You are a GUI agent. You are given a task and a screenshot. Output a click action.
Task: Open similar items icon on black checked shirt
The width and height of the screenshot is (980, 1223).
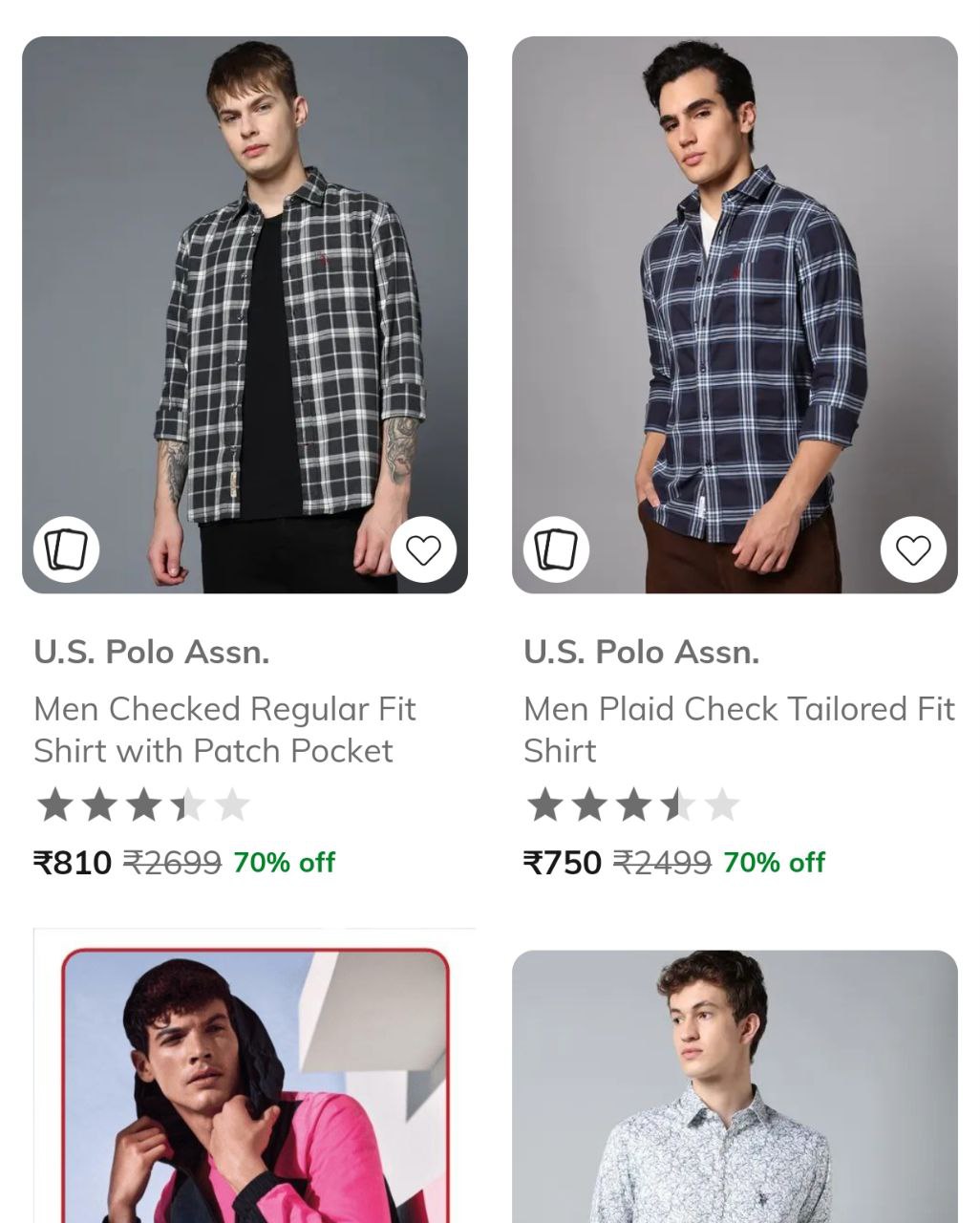click(67, 549)
